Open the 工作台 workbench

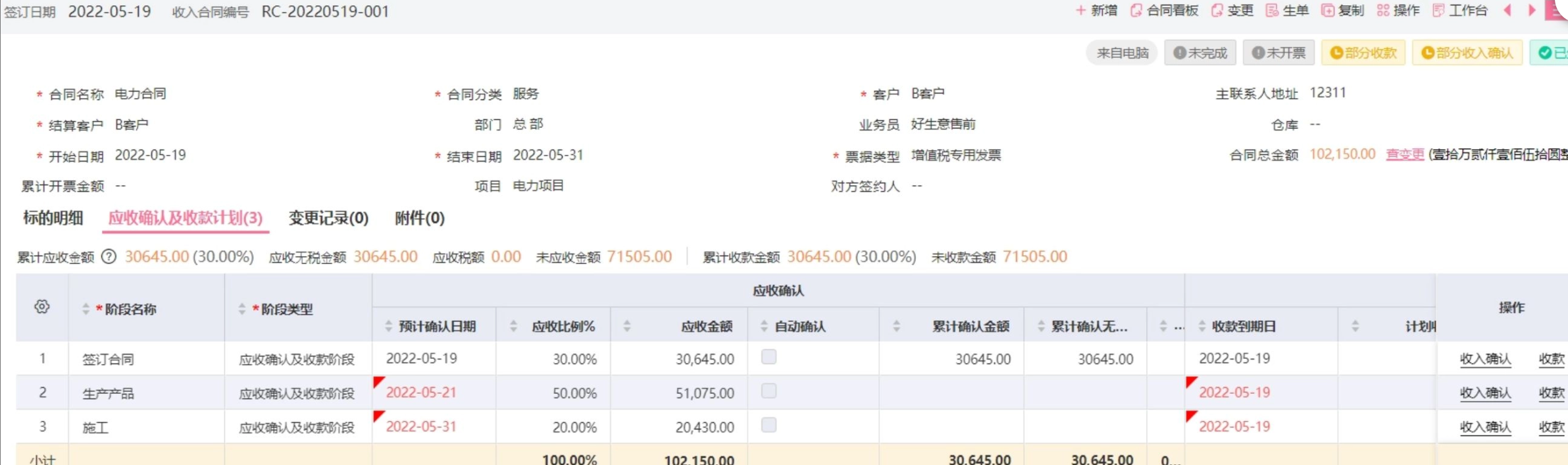coord(1439,11)
